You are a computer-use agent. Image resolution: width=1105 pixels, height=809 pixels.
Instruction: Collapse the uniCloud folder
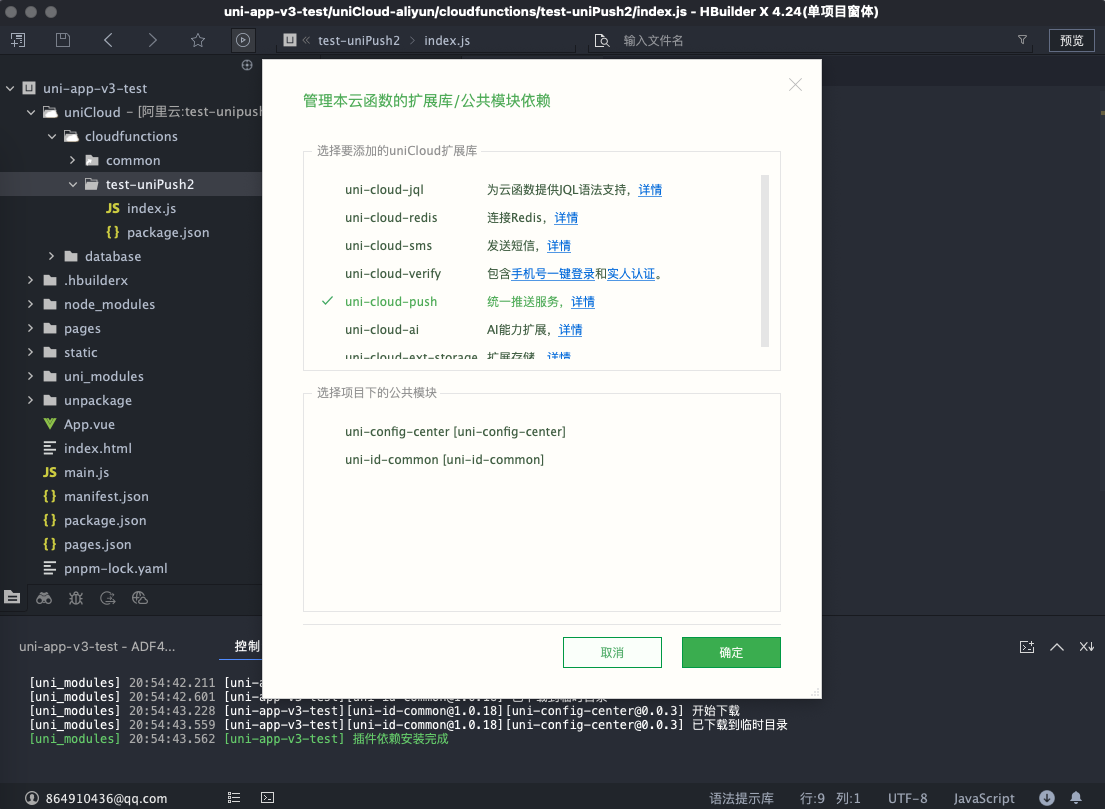click(x=31, y=112)
